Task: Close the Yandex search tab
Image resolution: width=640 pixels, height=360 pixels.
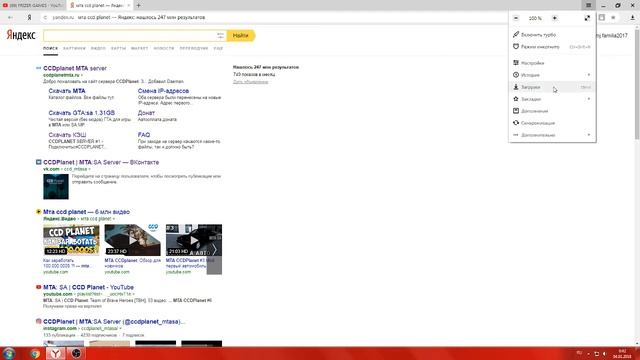Action: pyautogui.click(x=129, y=5)
